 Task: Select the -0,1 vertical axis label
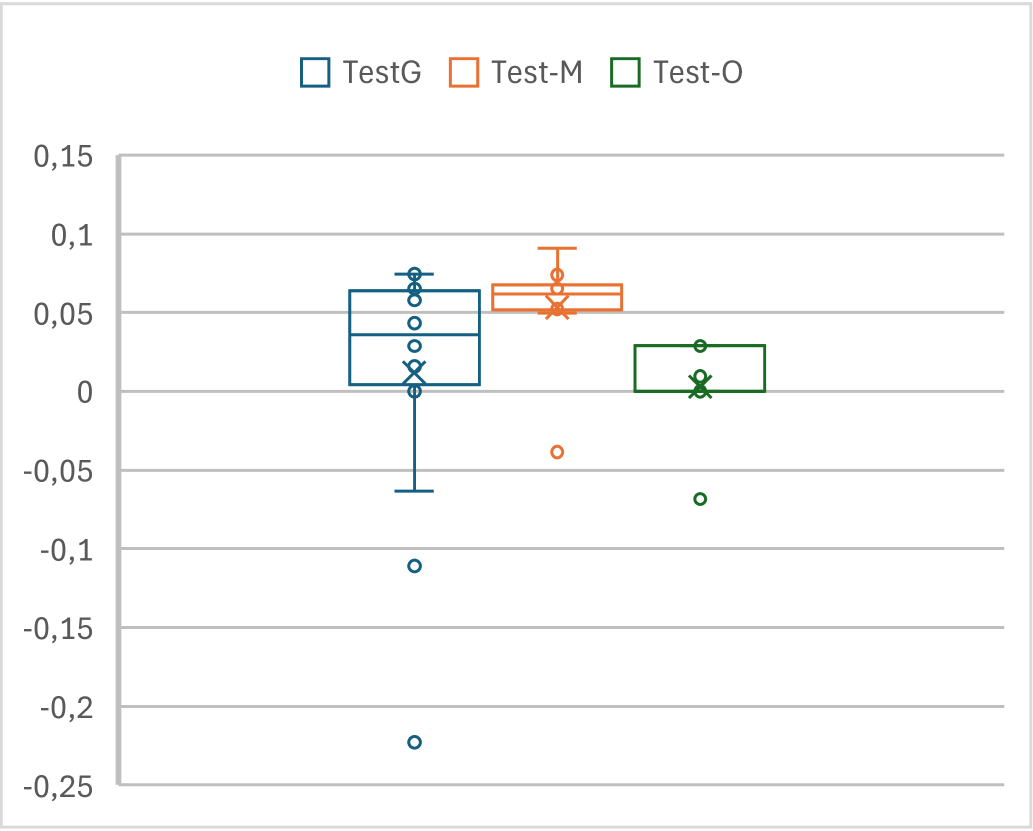coord(66,550)
